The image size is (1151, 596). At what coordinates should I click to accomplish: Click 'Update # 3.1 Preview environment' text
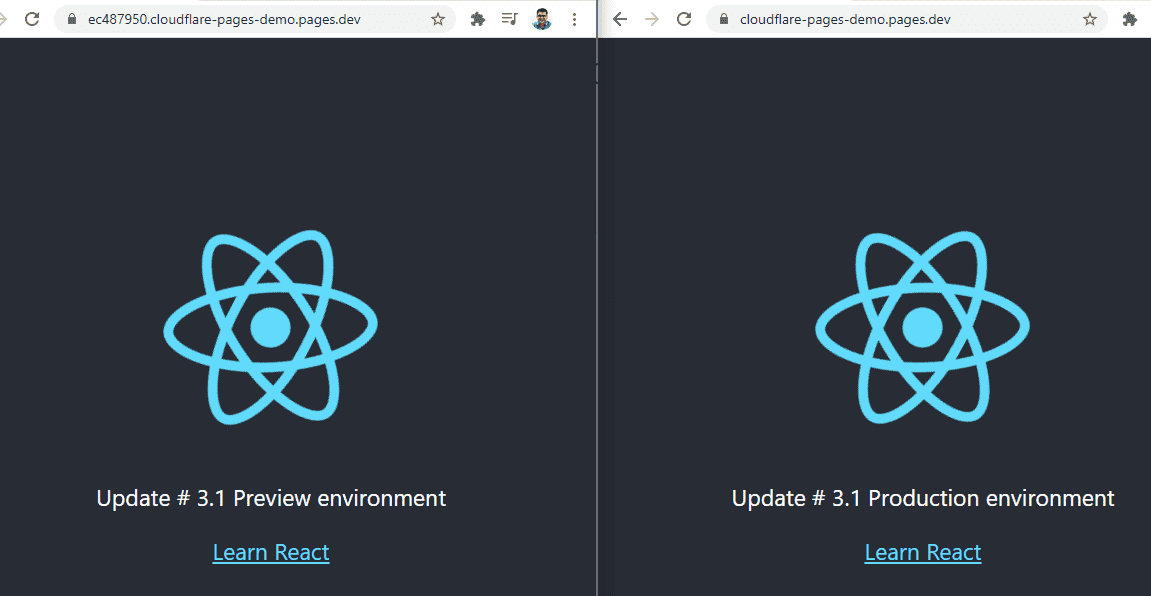point(271,498)
